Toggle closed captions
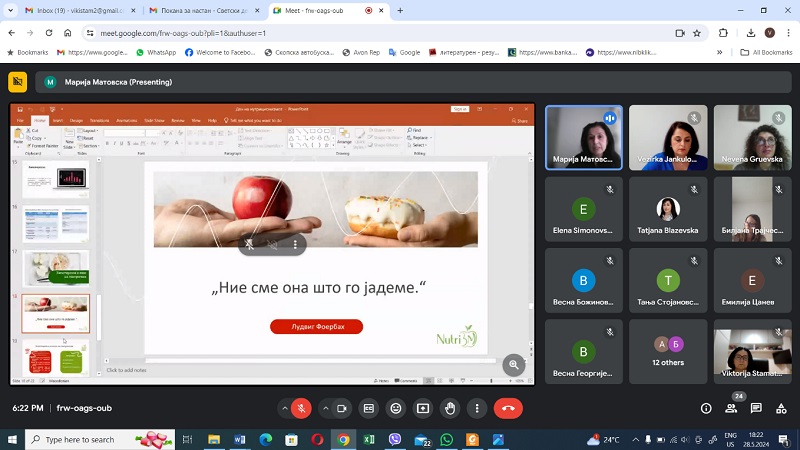 coord(369,408)
